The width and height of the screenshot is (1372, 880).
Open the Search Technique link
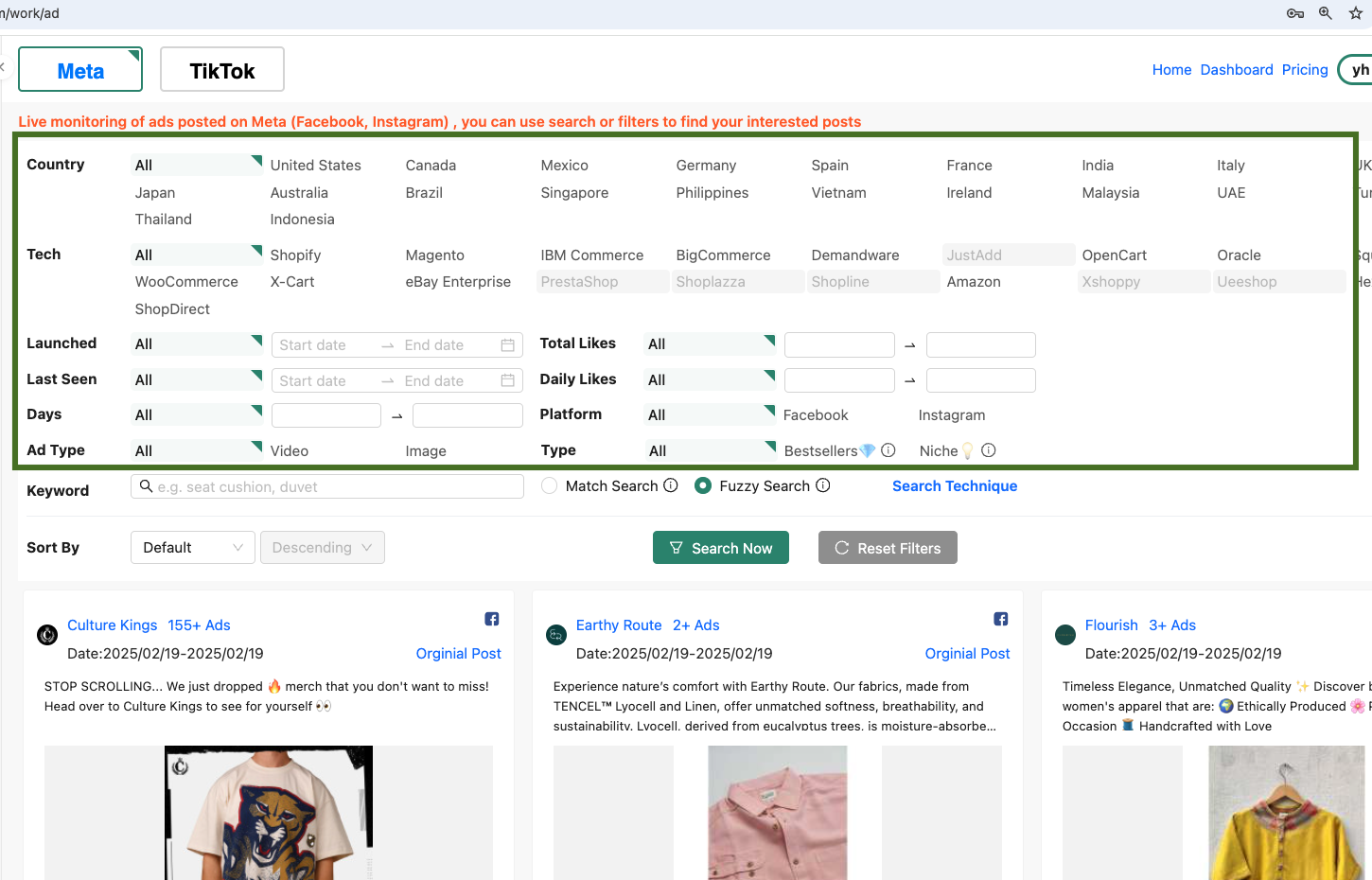(x=954, y=486)
